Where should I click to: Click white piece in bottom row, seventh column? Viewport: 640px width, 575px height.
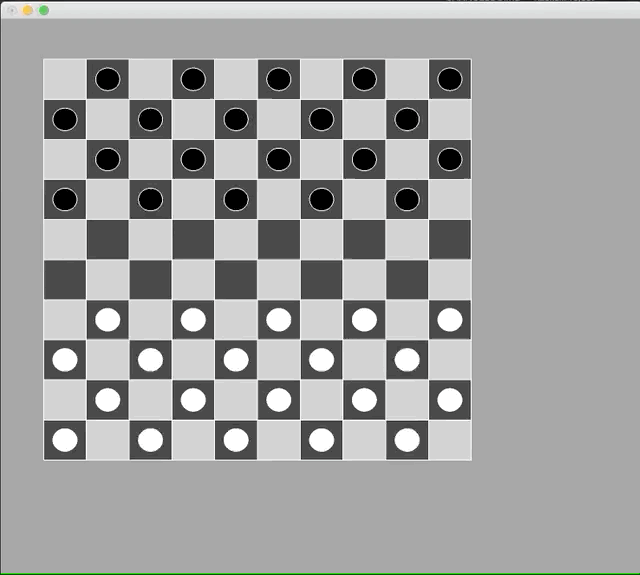(x=322, y=440)
